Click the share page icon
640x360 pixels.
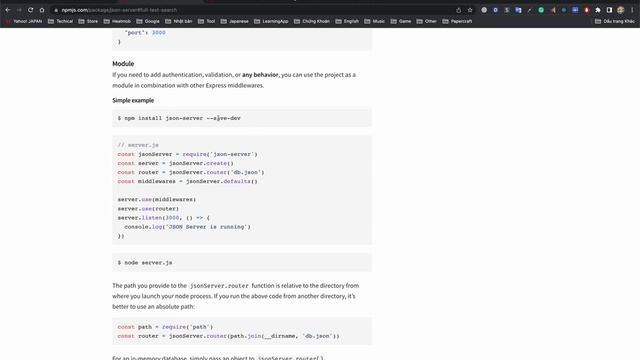[x=458, y=10]
